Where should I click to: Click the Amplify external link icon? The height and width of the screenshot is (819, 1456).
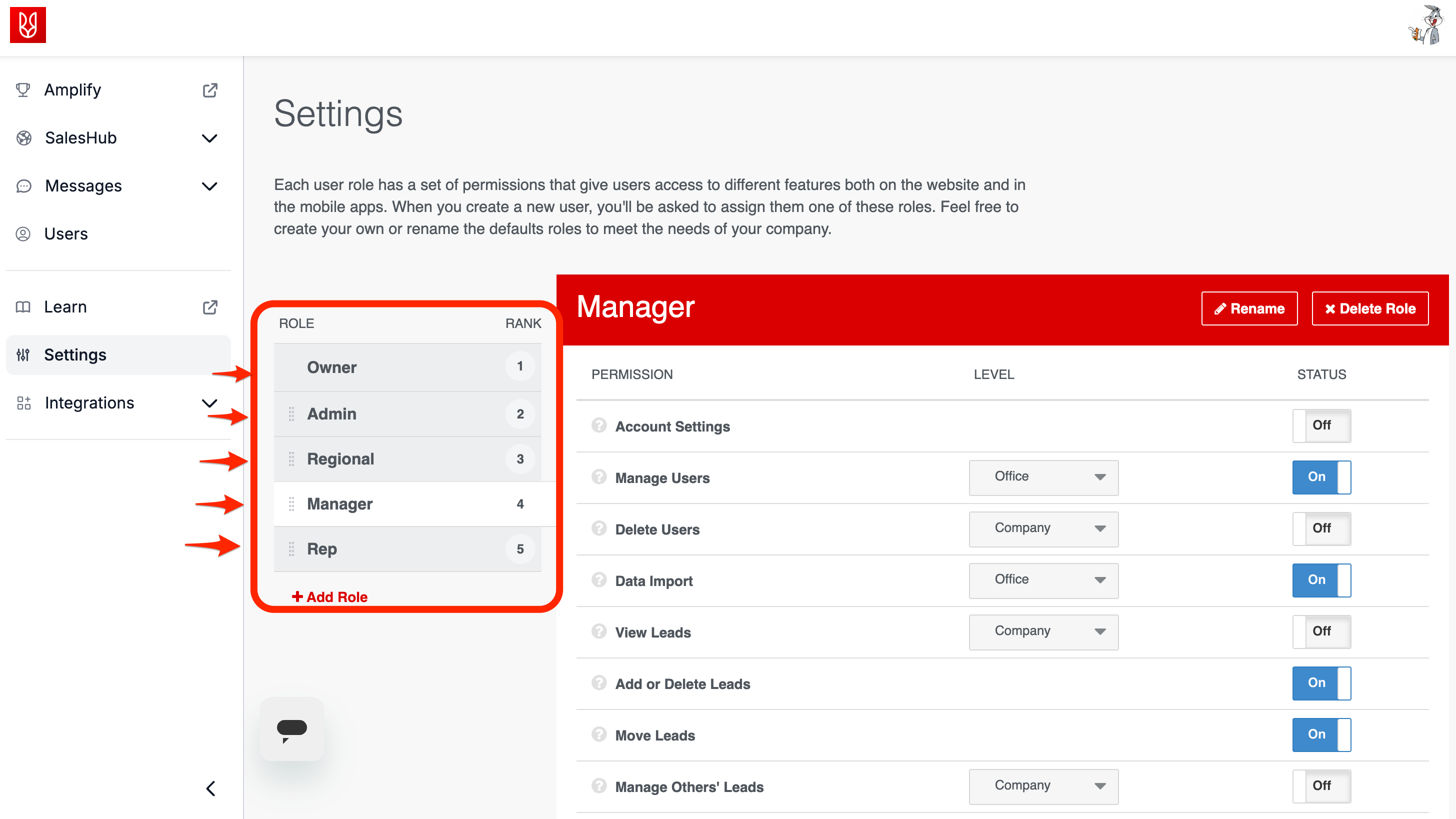[209, 90]
